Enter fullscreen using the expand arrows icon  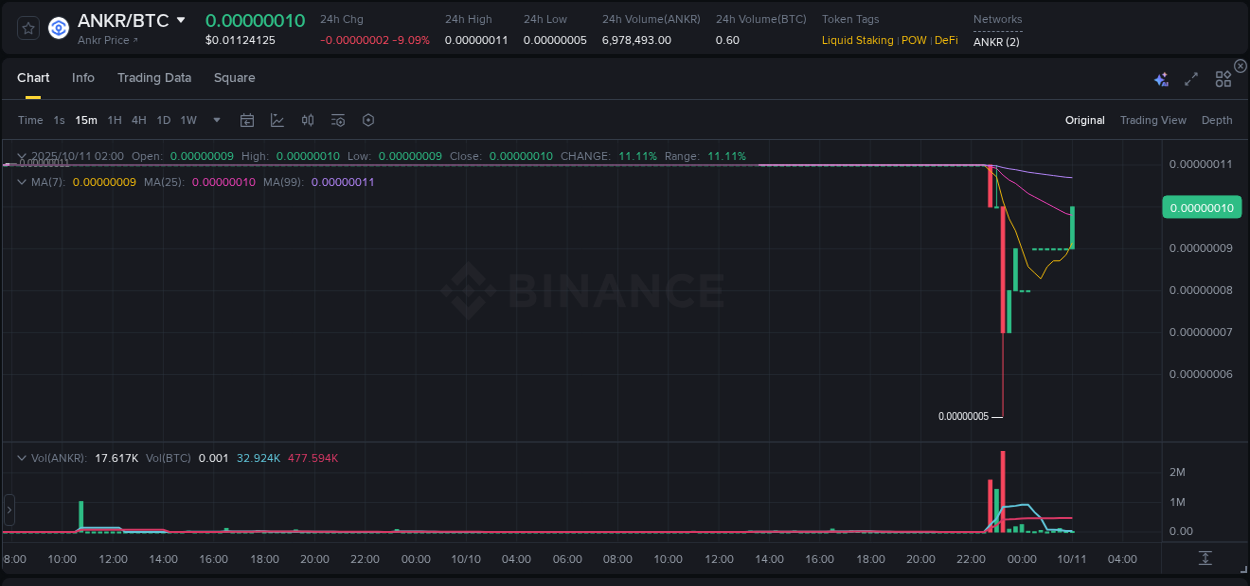click(1191, 78)
